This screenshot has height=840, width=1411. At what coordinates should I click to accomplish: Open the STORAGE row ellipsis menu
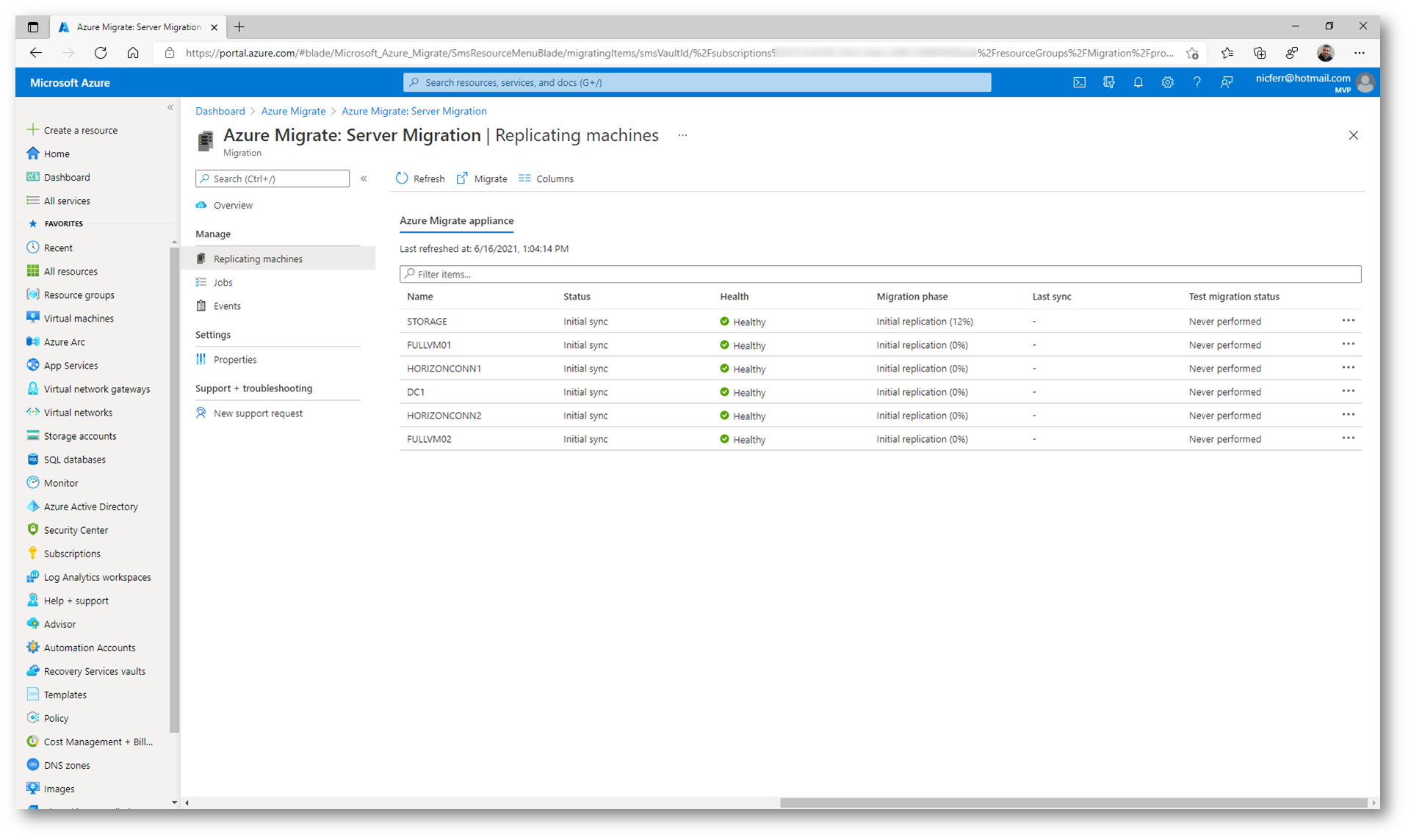tap(1348, 321)
